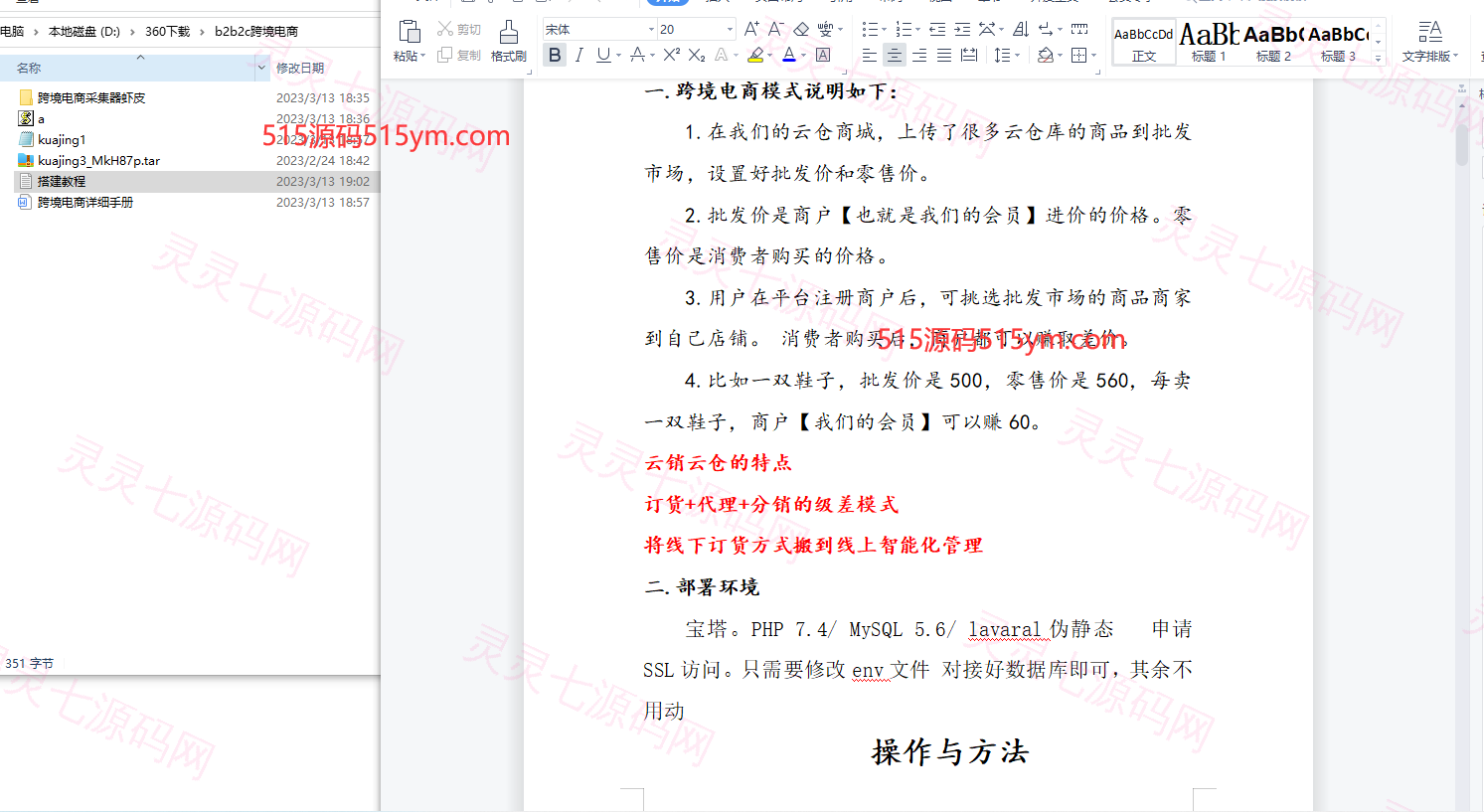The image size is (1484, 812).
Task: Toggle align left
Action: (x=870, y=56)
